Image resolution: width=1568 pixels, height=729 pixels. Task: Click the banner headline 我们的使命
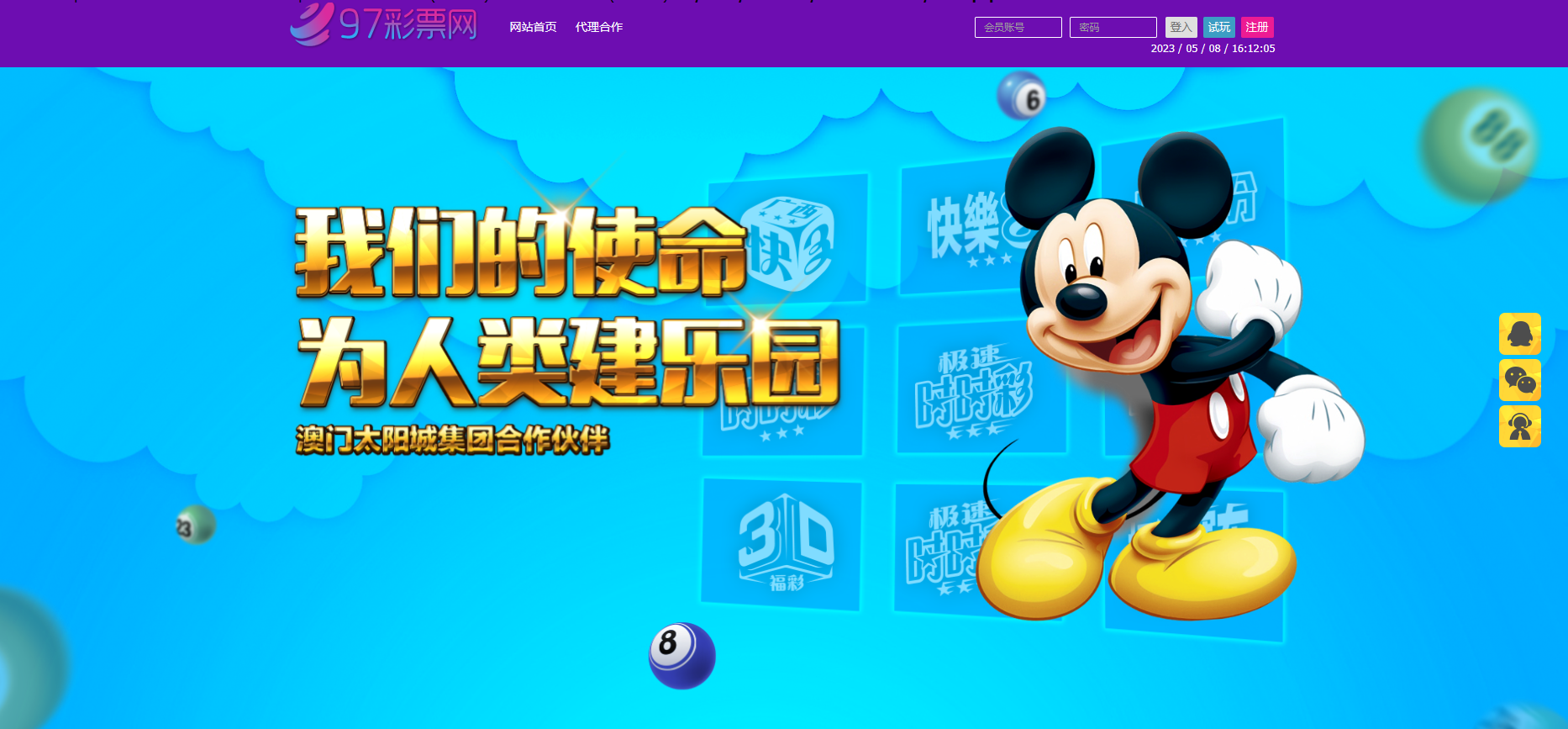click(521, 251)
